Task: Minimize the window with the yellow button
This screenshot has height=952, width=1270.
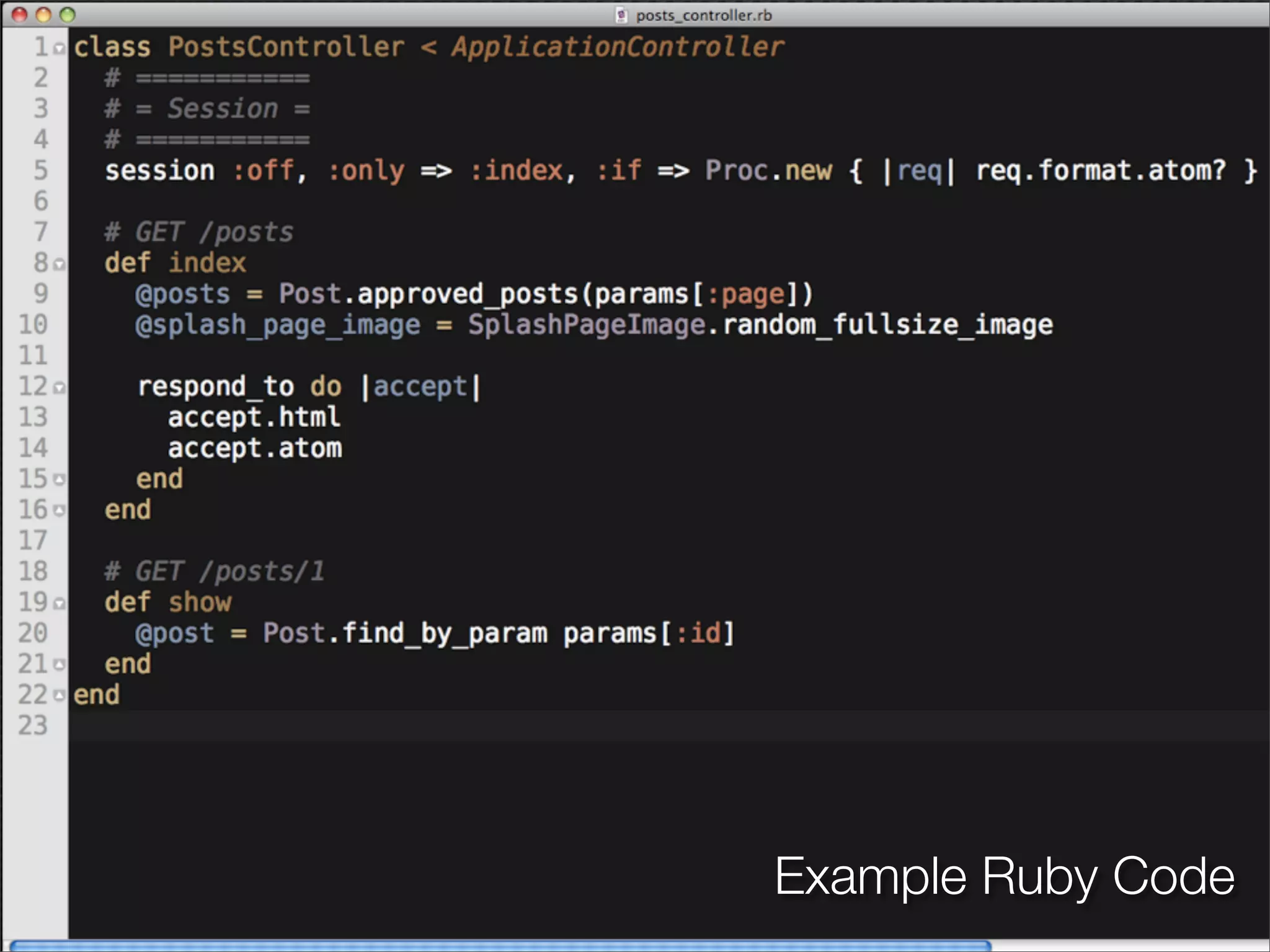Action: click(43, 15)
